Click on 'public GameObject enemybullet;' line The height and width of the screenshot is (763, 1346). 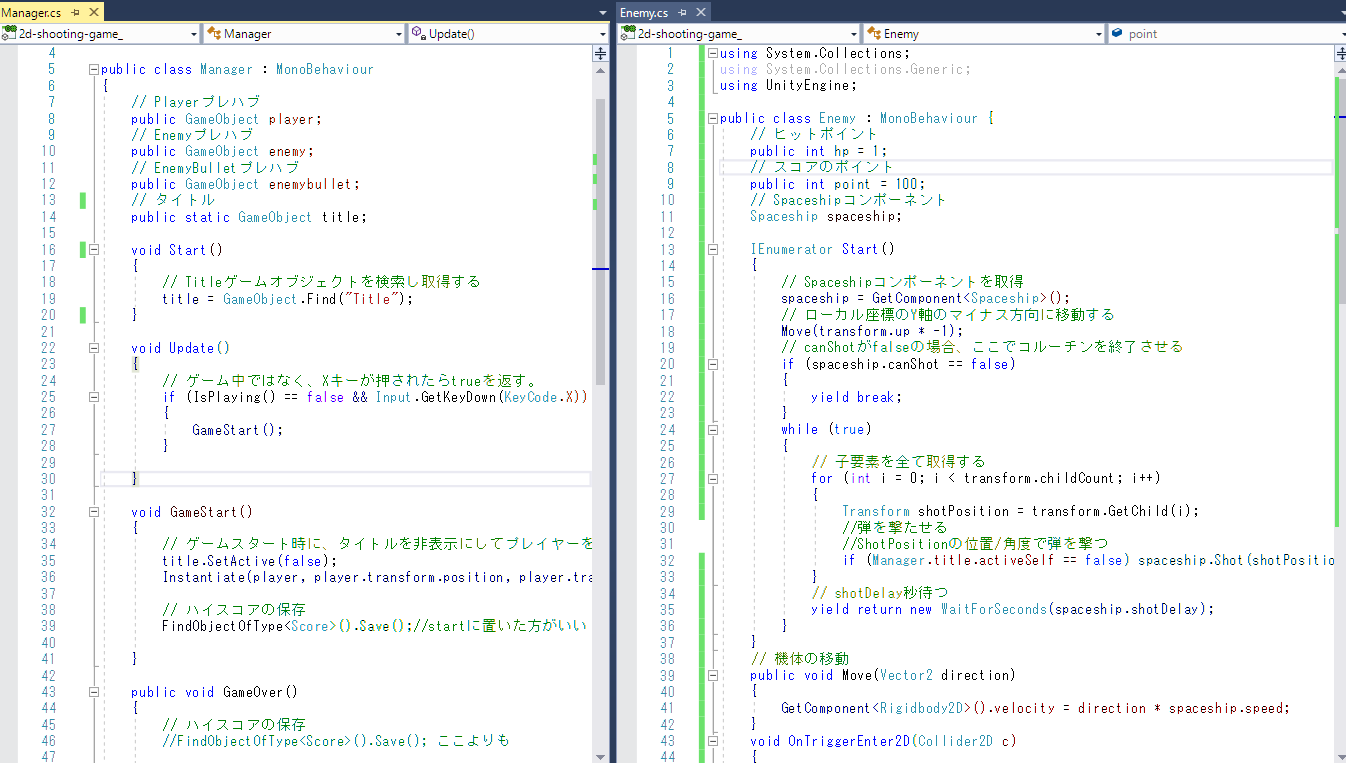245,184
